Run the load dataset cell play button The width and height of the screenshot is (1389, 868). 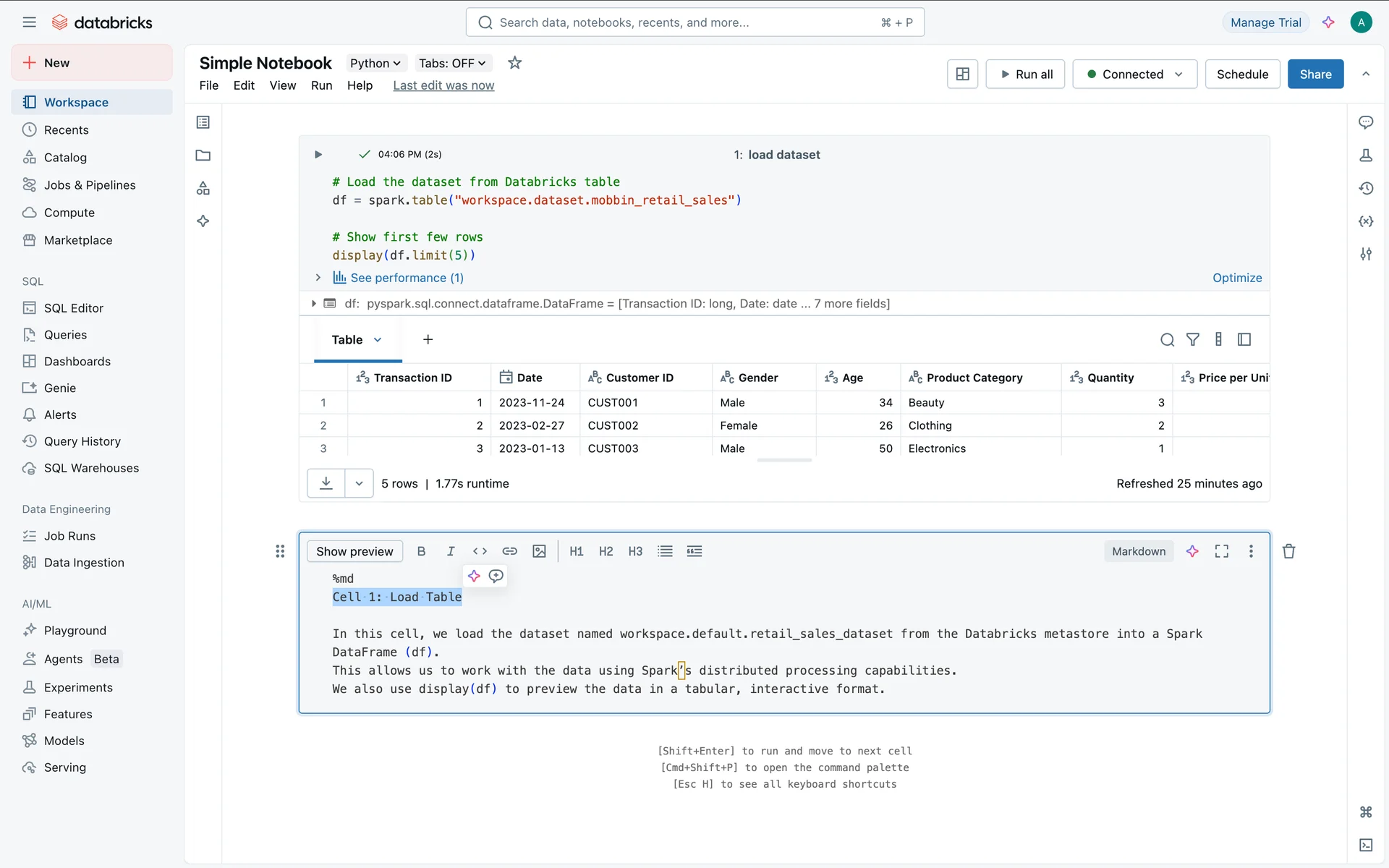(318, 154)
